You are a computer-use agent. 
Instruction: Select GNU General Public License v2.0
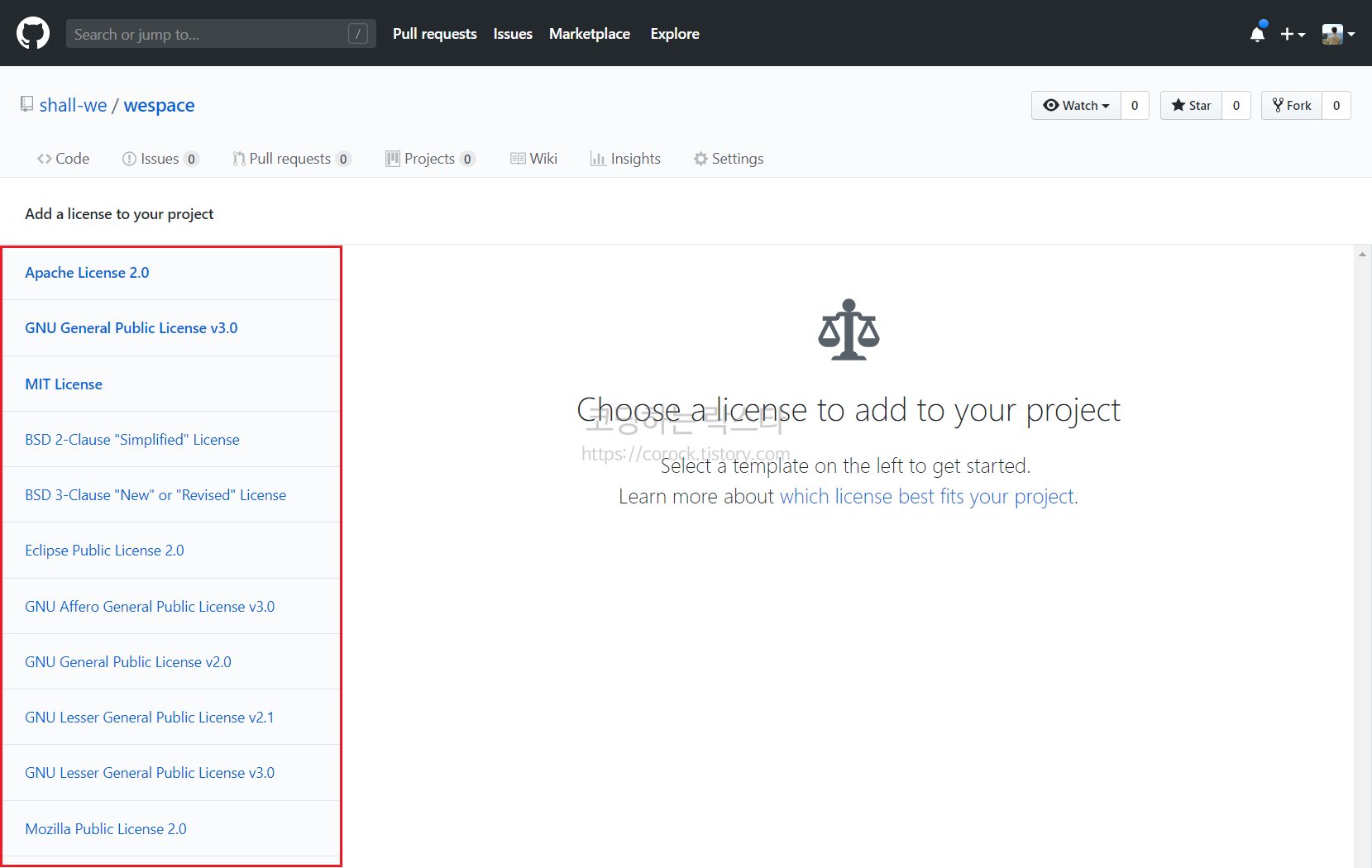tap(172, 662)
